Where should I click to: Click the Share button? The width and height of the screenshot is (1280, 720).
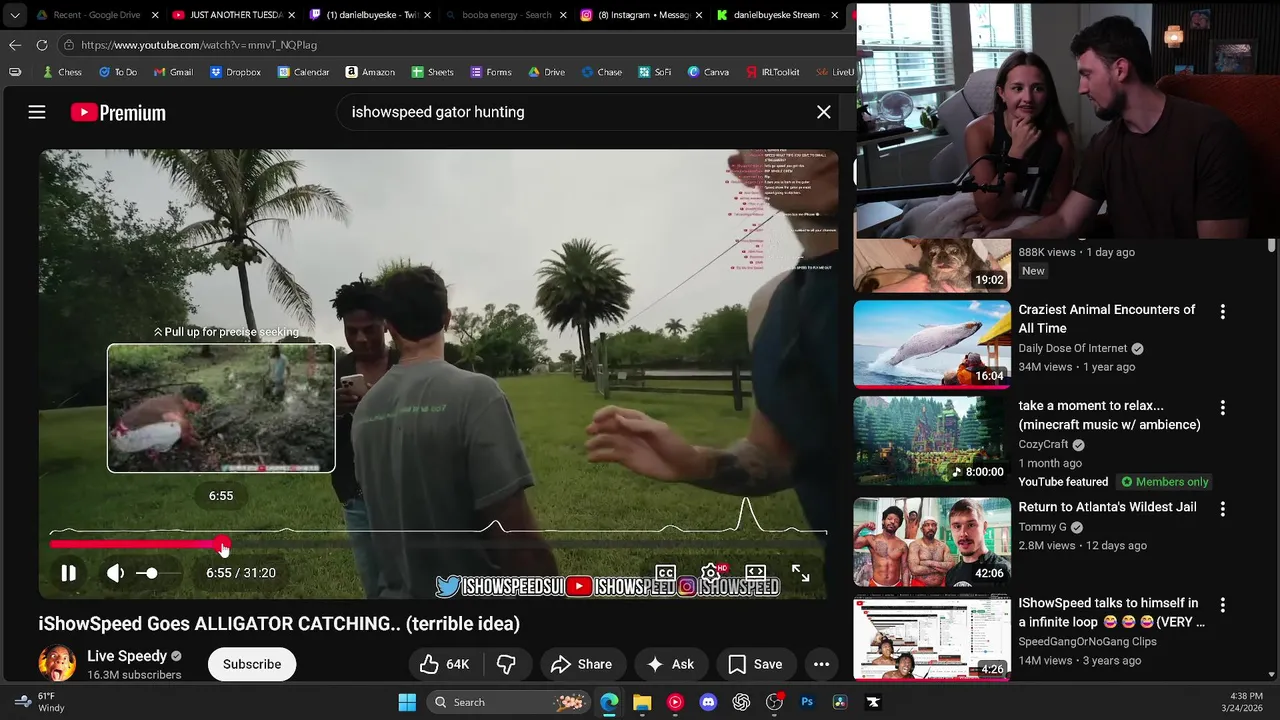[x=581, y=664]
